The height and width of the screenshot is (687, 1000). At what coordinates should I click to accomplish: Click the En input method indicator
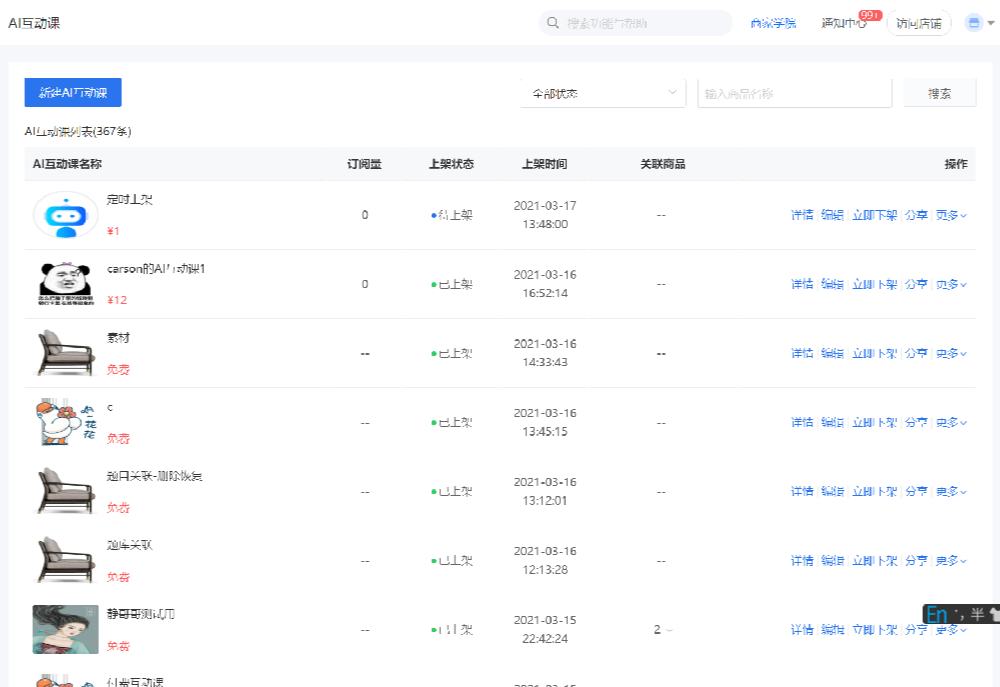[937, 615]
